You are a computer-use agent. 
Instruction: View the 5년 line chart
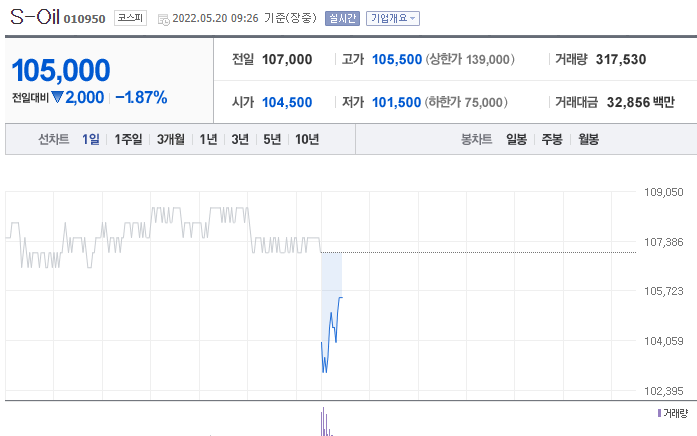click(x=272, y=140)
